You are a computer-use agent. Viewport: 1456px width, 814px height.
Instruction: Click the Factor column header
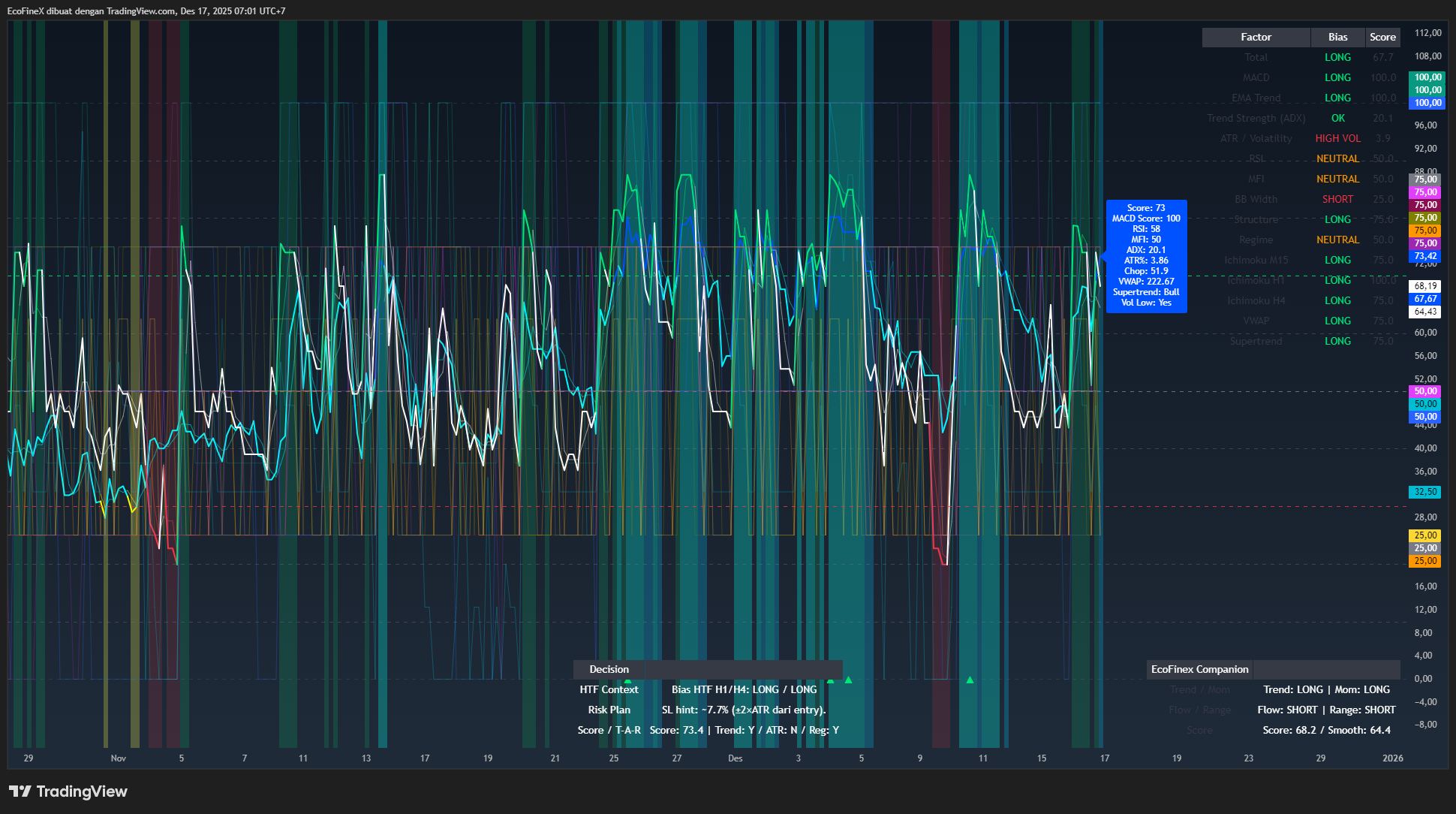click(x=1256, y=37)
